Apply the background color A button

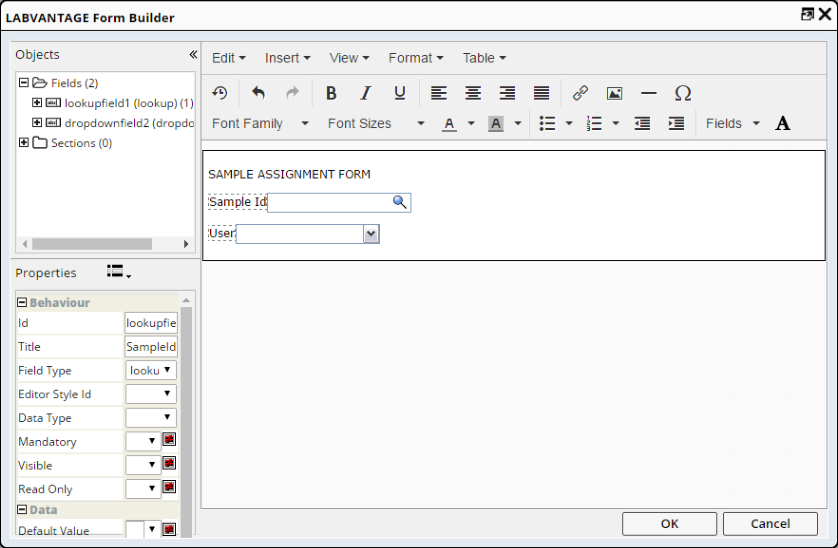coord(496,124)
